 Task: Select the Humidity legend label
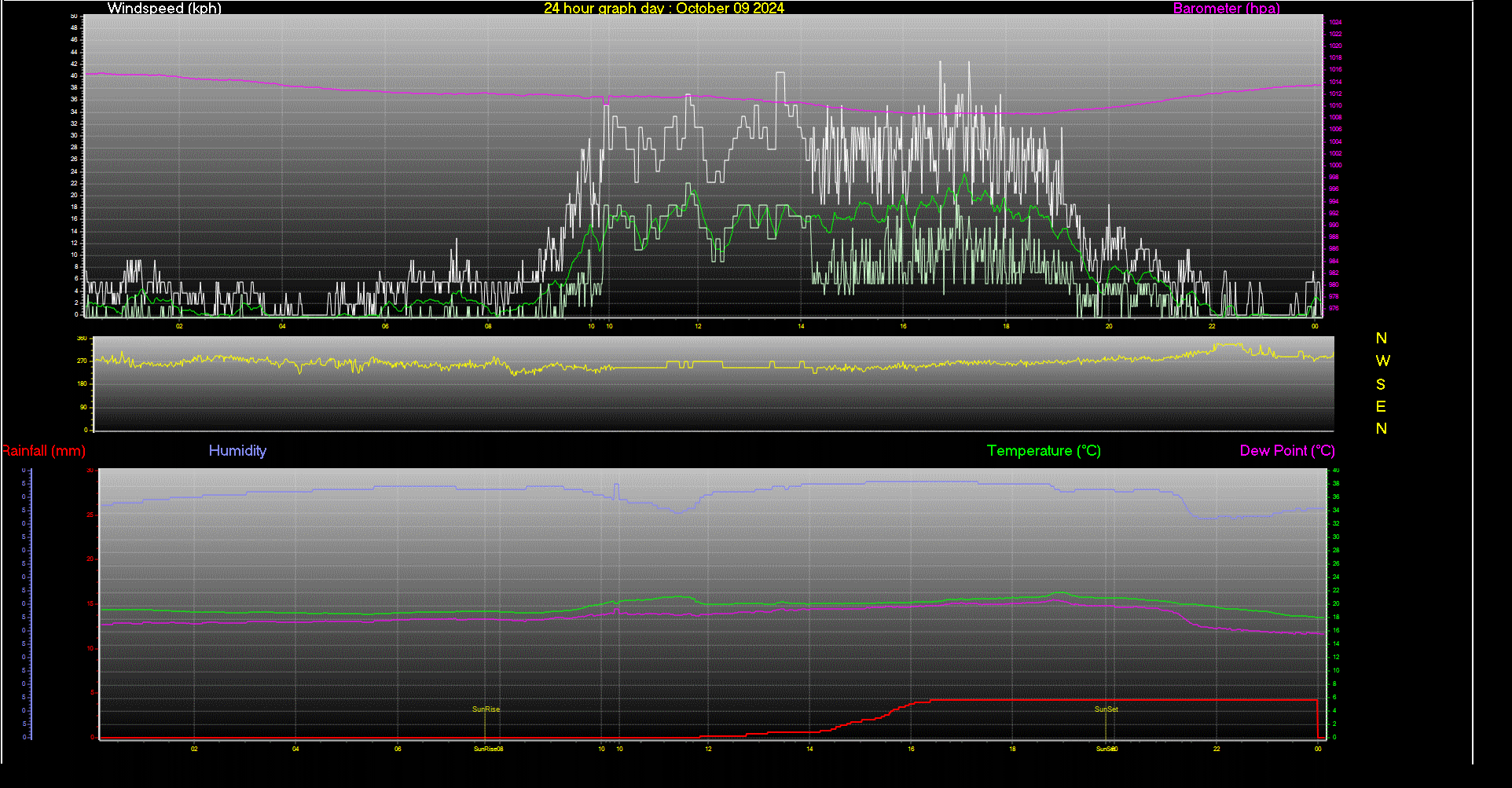(x=237, y=450)
